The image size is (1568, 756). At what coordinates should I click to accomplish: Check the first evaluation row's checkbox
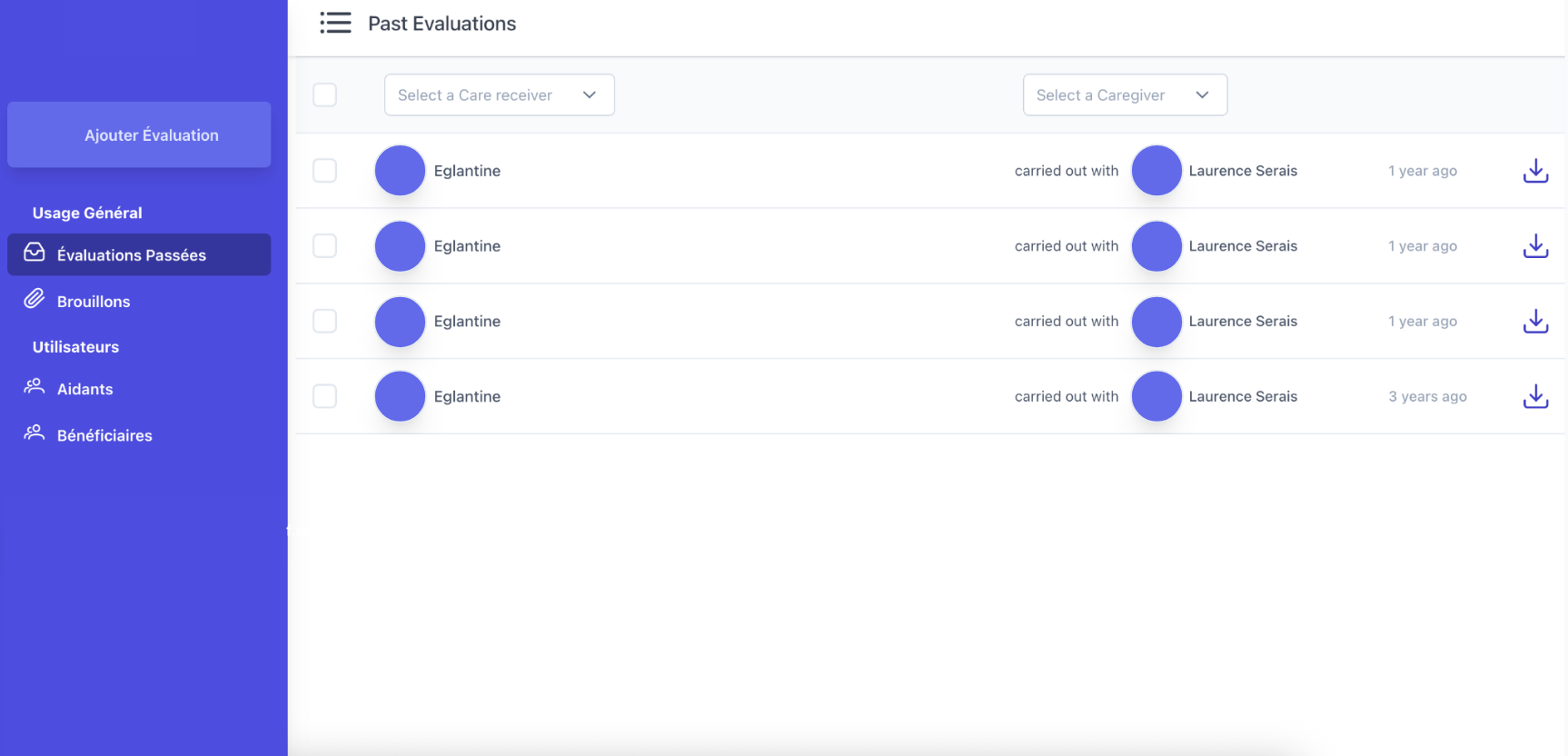click(x=324, y=171)
